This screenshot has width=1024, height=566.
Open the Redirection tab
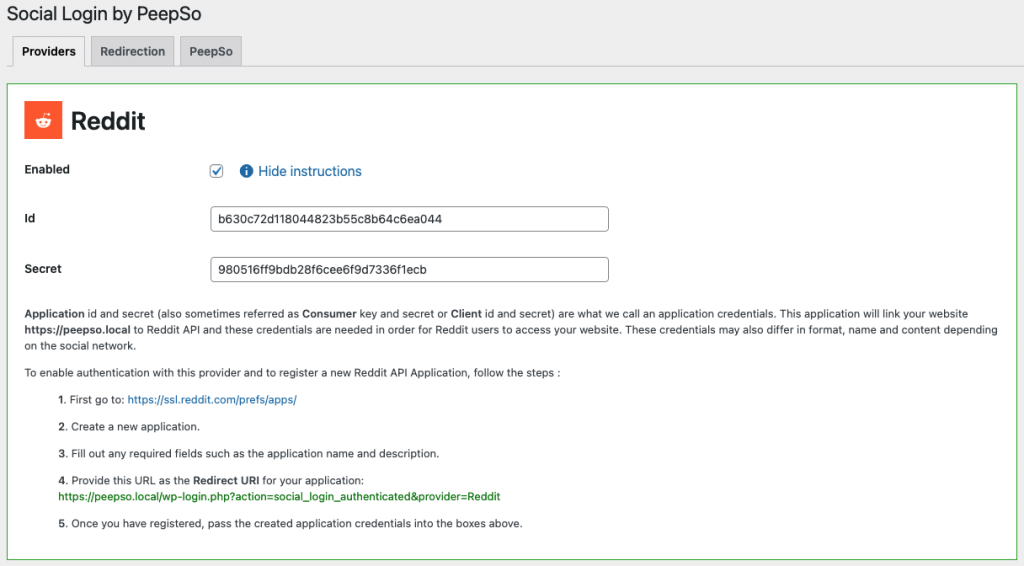pos(133,52)
